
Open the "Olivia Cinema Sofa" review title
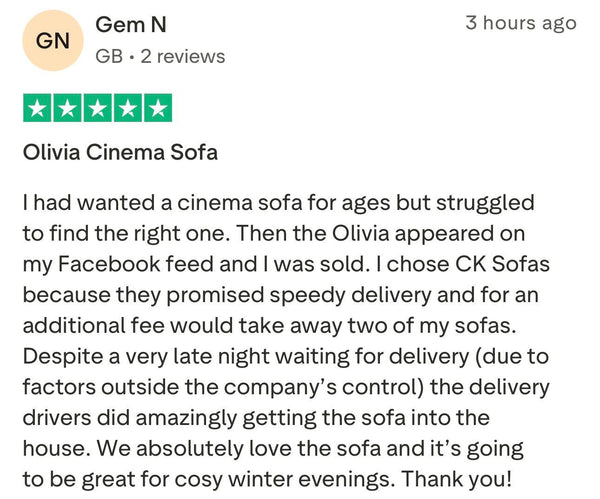[120, 153]
